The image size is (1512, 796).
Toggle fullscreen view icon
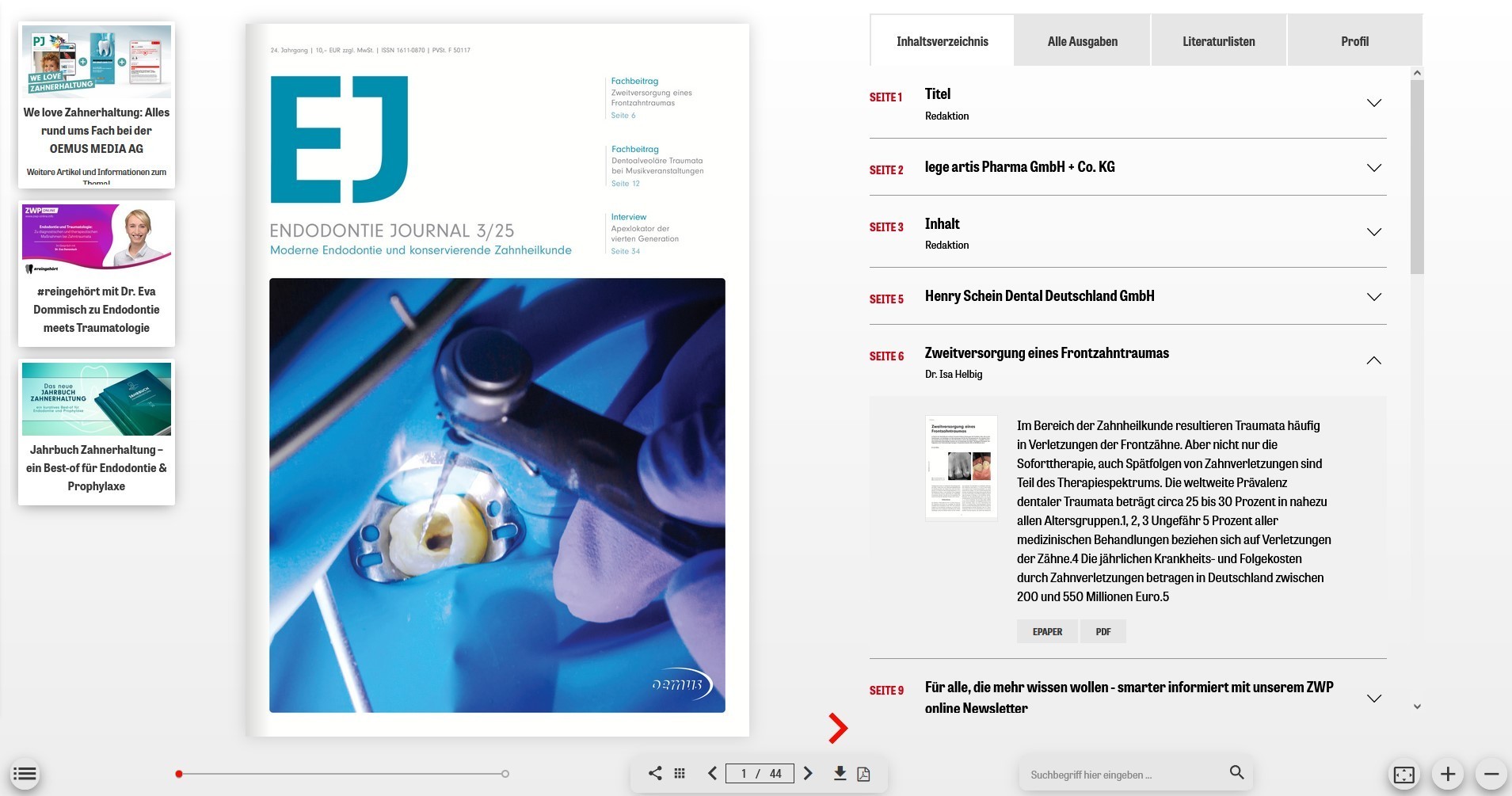pyautogui.click(x=1404, y=774)
